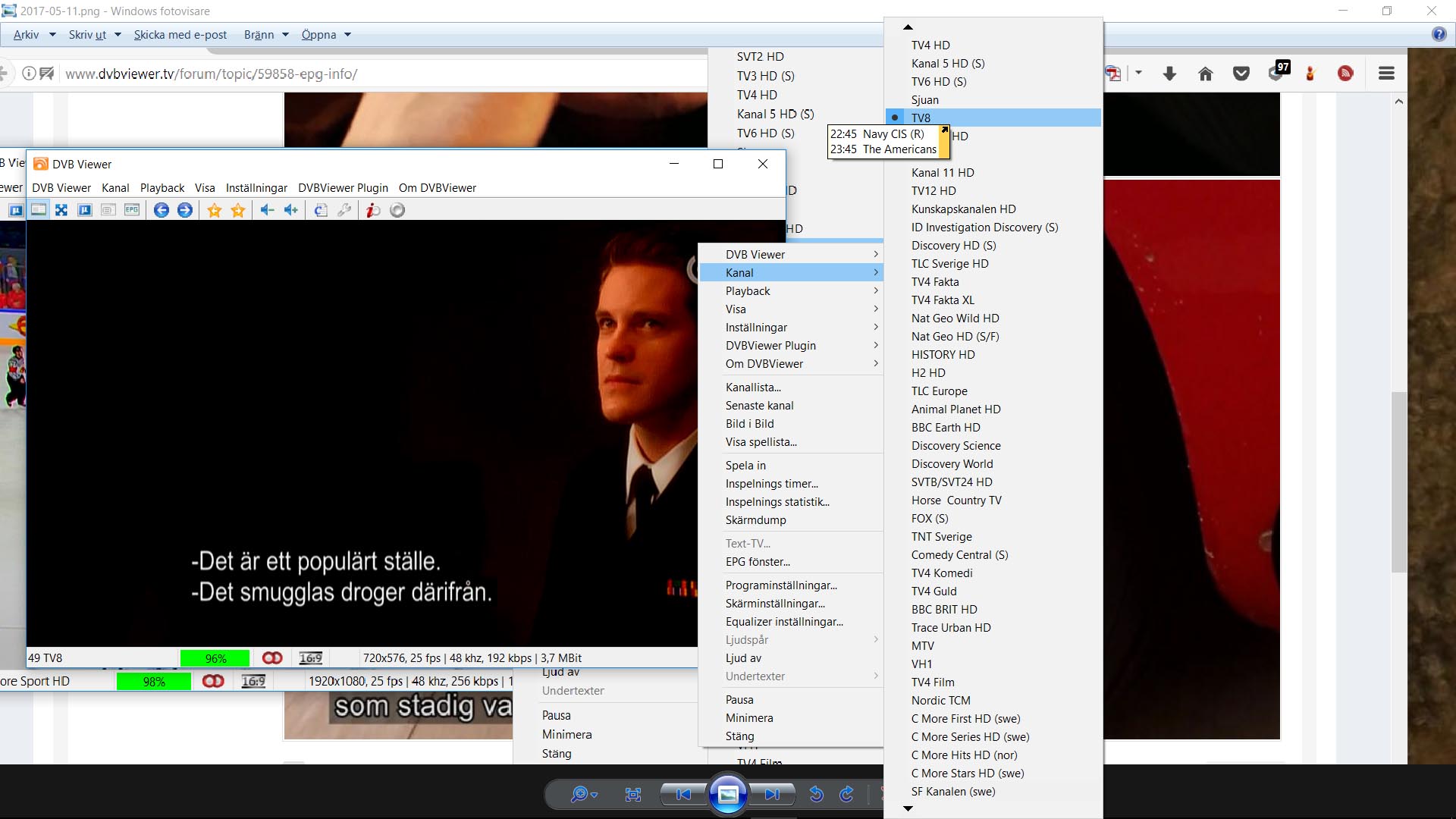Click the browser page vertical scrollbar

pyautogui.click(x=1398, y=482)
